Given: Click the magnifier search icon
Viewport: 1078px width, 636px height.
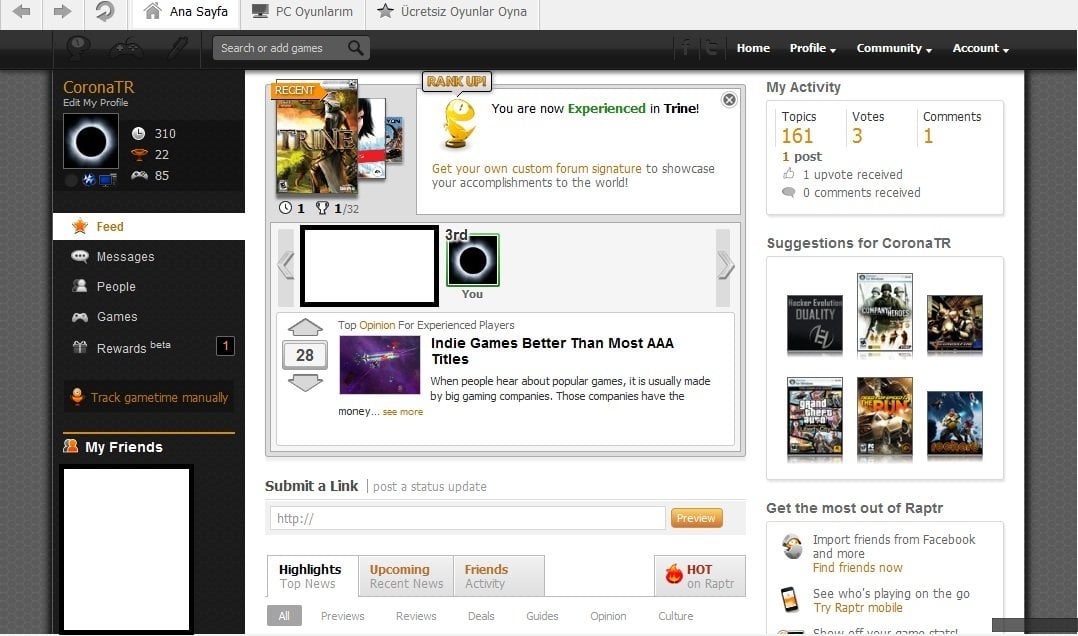Looking at the screenshot, I should [355, 48].
